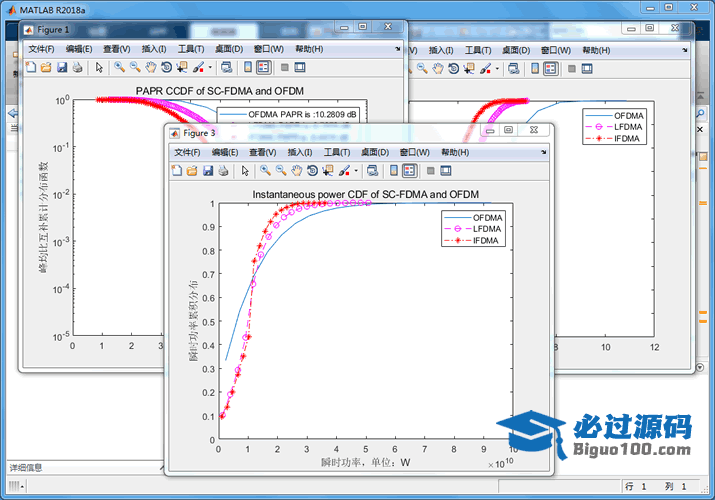The image size is (715, 500).
Task: Open 文件(F) menu in Figure 3
Action: point(188,152)
